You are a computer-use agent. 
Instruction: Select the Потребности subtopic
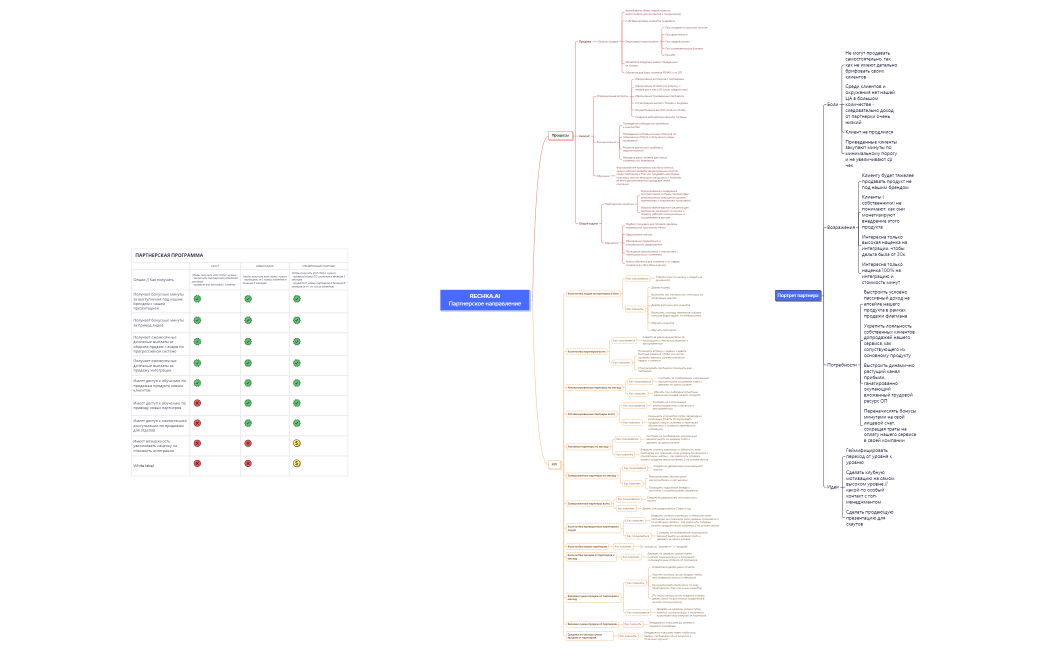pos(838,364)
